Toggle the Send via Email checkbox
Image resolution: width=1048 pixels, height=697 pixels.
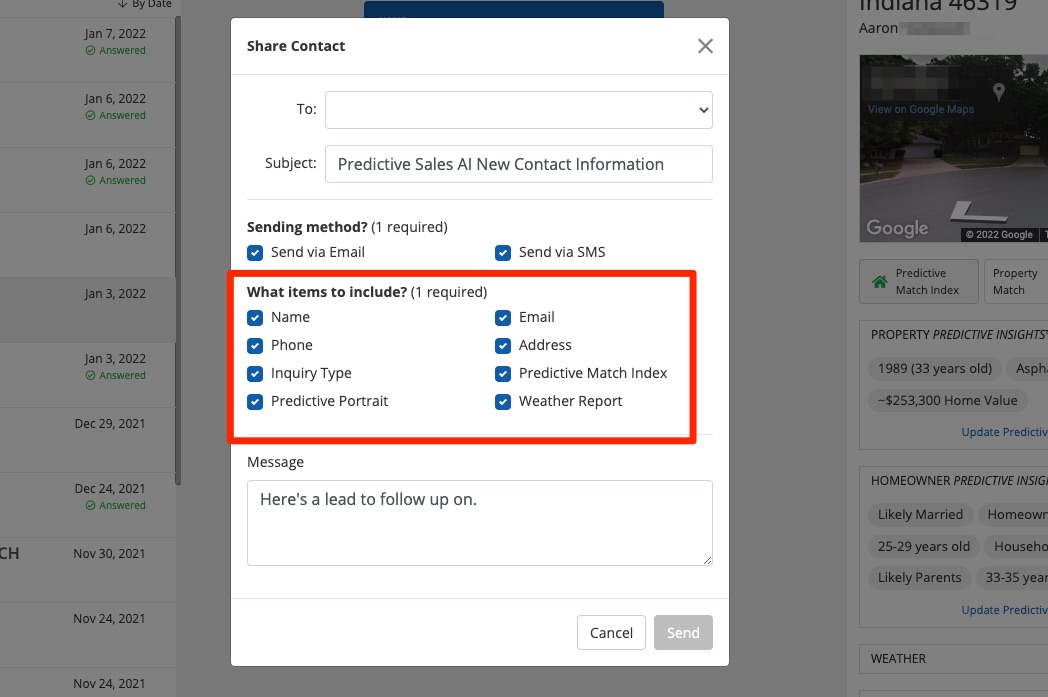(256, 253)
